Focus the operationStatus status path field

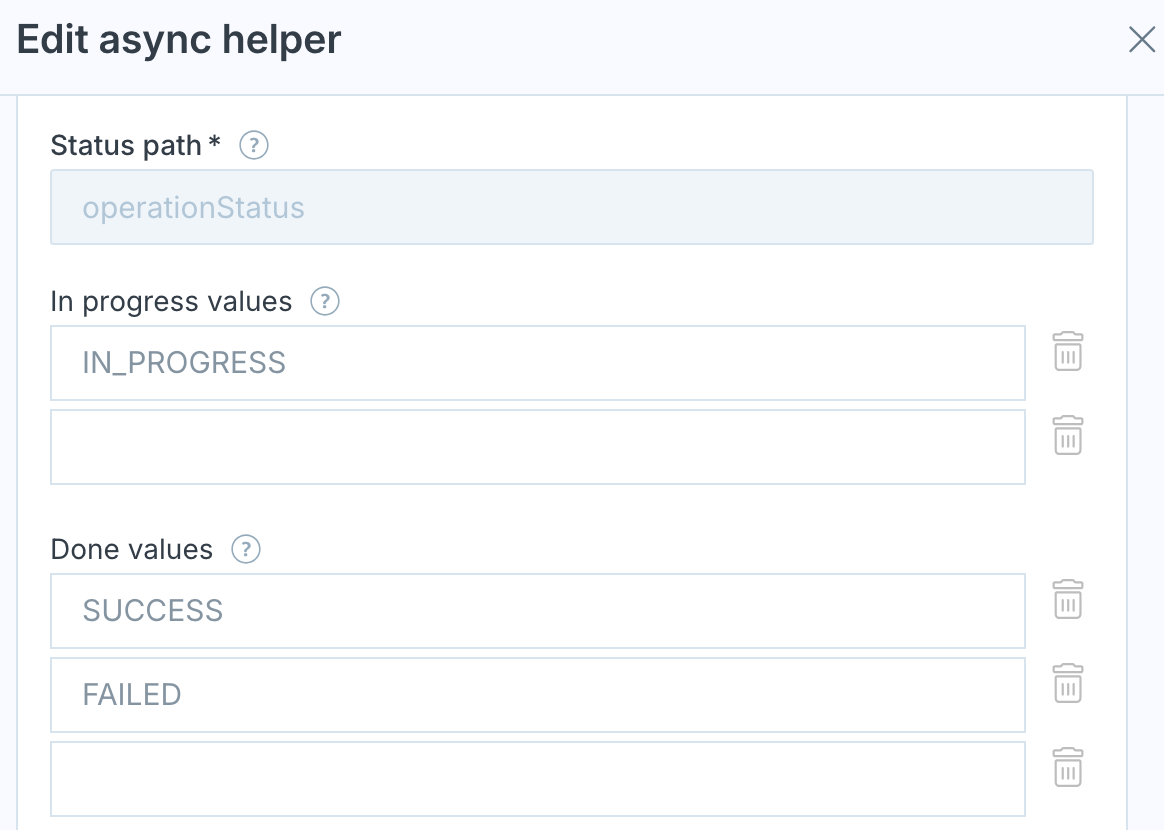[x=572, y=207]
